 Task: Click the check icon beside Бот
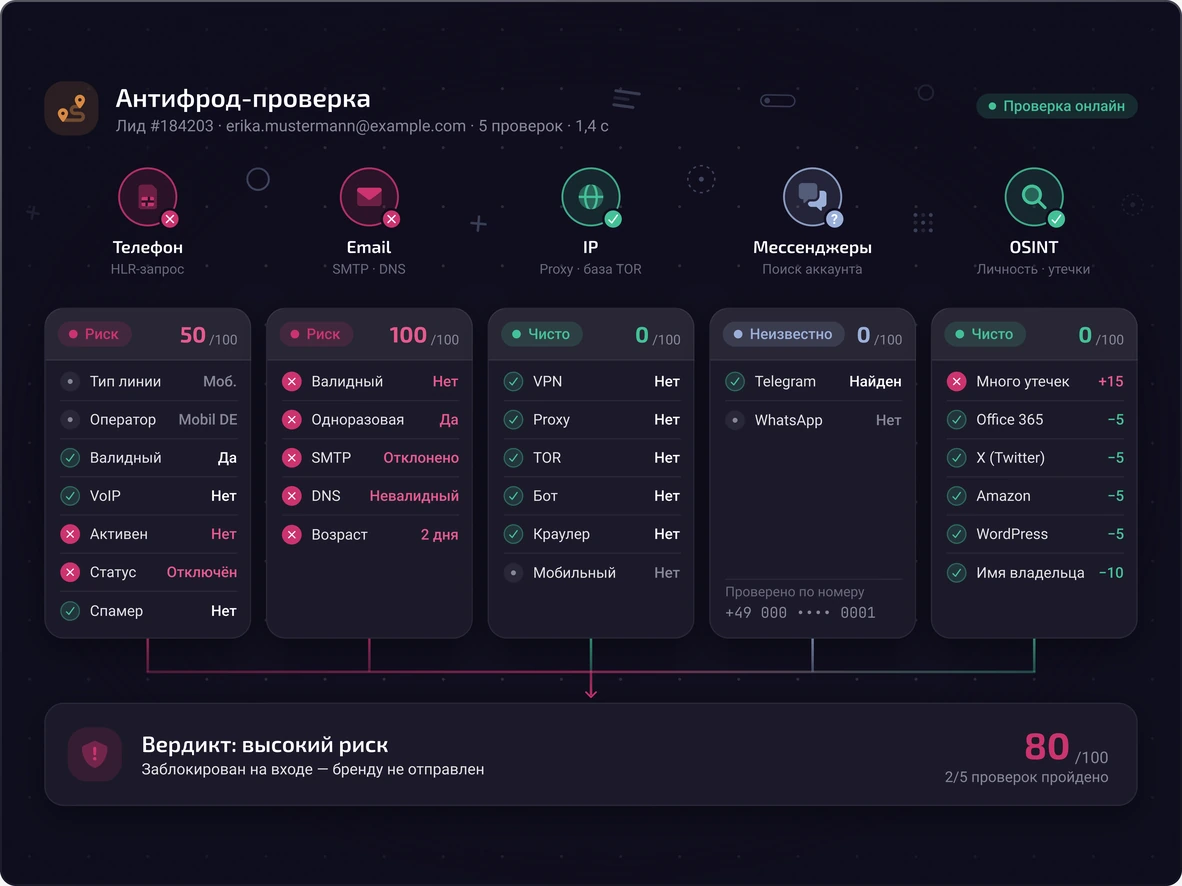513,495
